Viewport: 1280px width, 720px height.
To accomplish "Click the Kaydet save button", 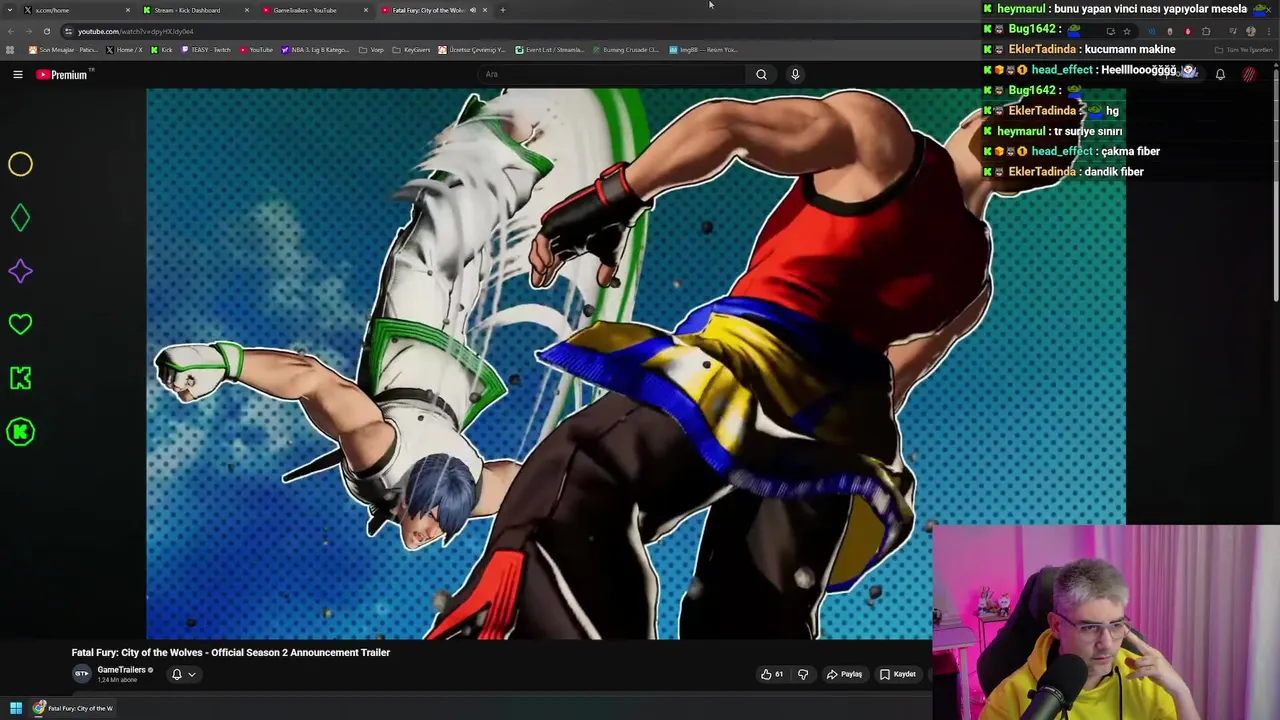I will 897,674.
